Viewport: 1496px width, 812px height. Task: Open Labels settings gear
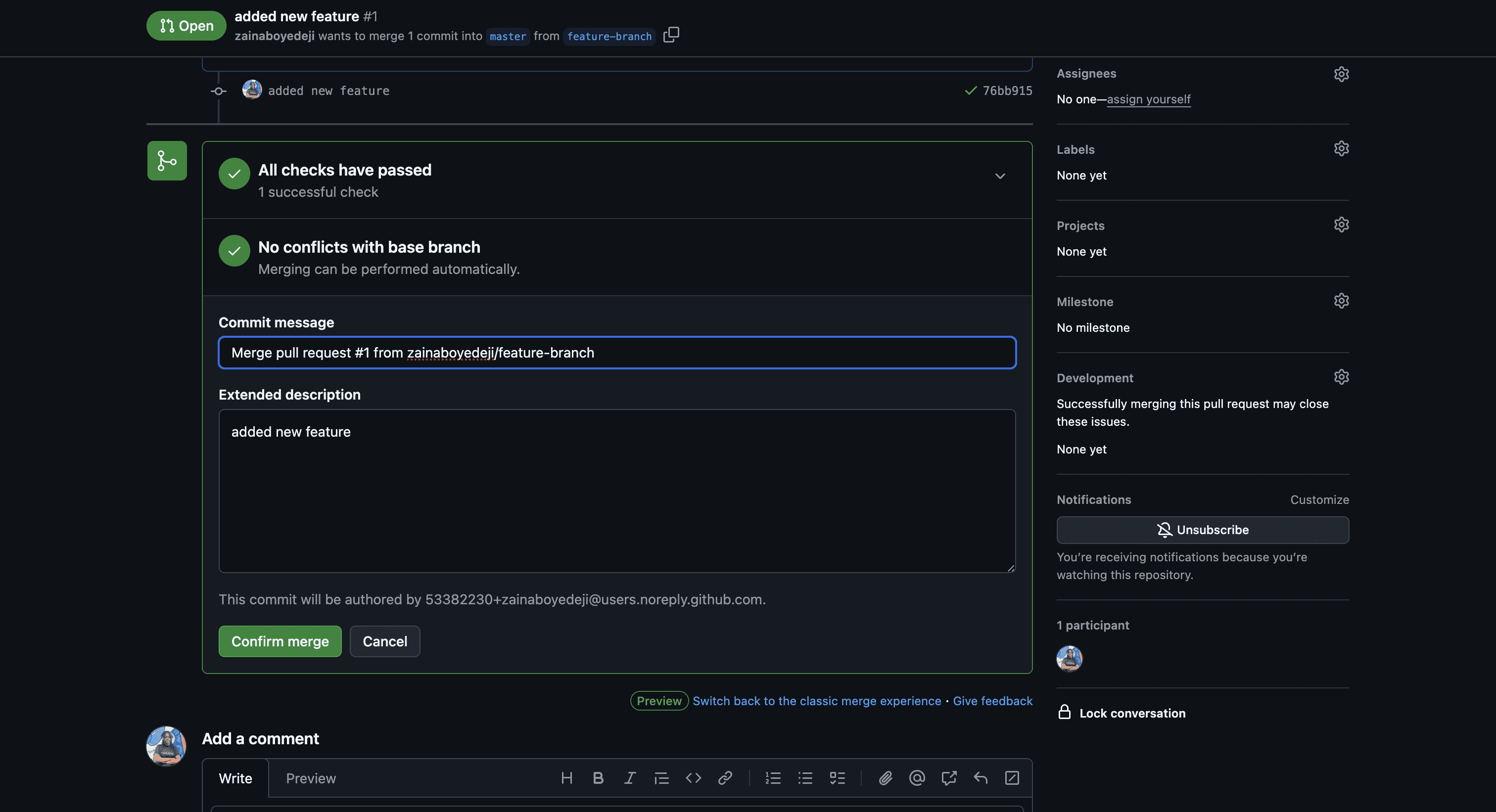tap(1341, 148)
